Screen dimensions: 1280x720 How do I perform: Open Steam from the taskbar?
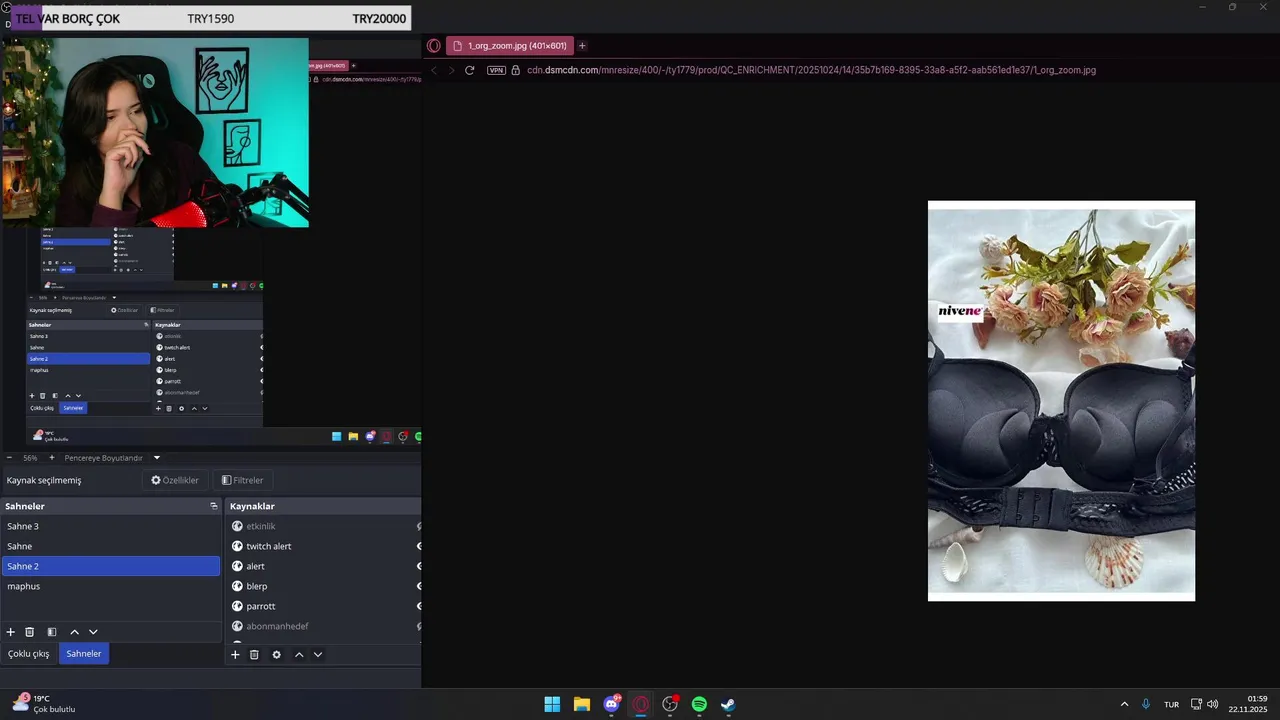(x=728, y=704)
